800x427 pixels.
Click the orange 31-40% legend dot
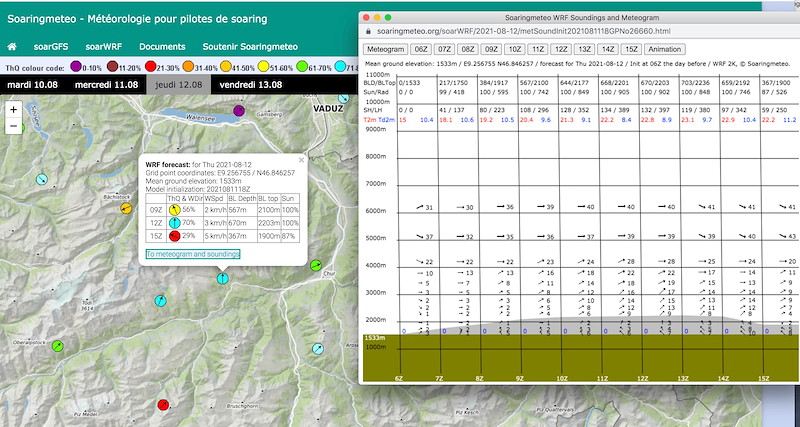[188, 66]
